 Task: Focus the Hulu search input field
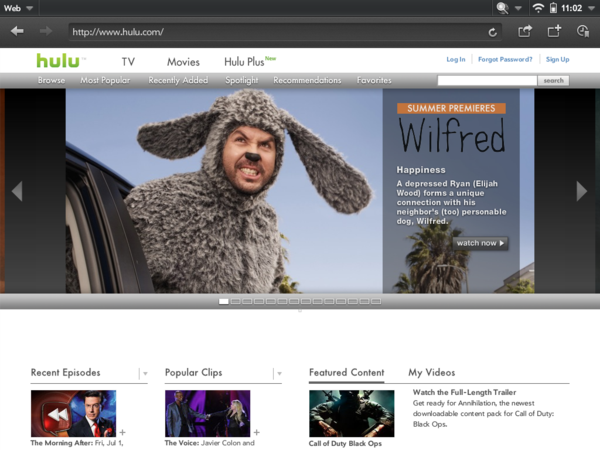pos(487,80)
